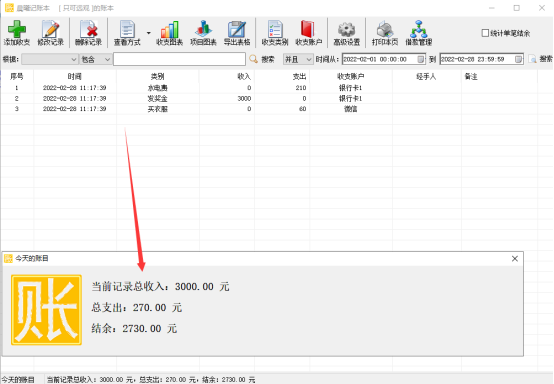
Task: Select the 发奖金 row
Action: click(269, 99)
